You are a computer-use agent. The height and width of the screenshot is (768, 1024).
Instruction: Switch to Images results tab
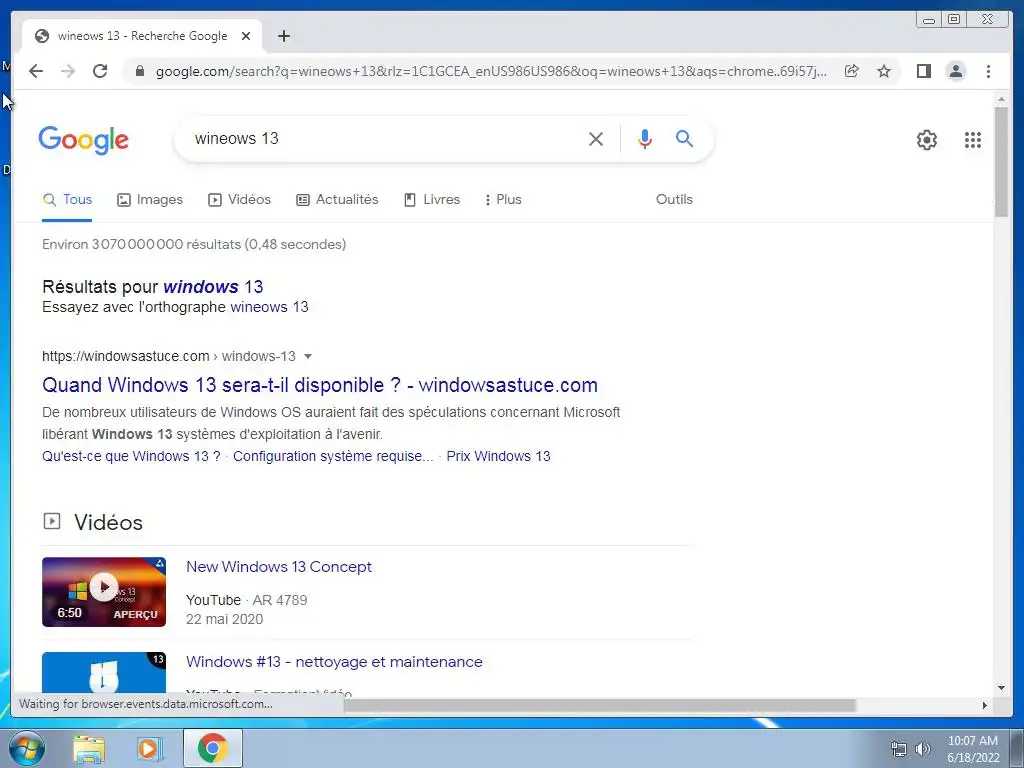point(150,200)
